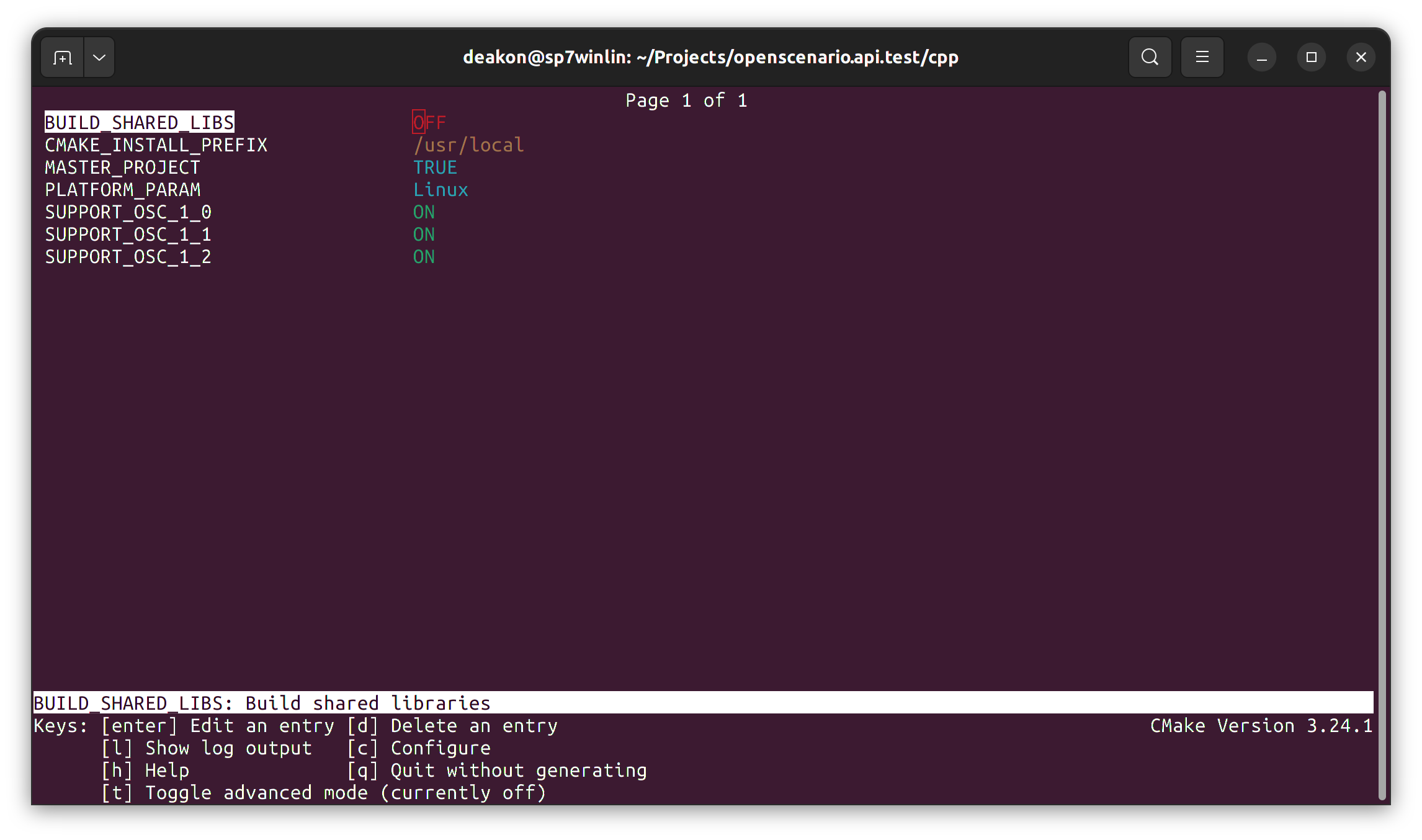This screenshot has height=840, width=1422.
Task: Click the Page 1 of 1 indicator
Action: point(686,100)
